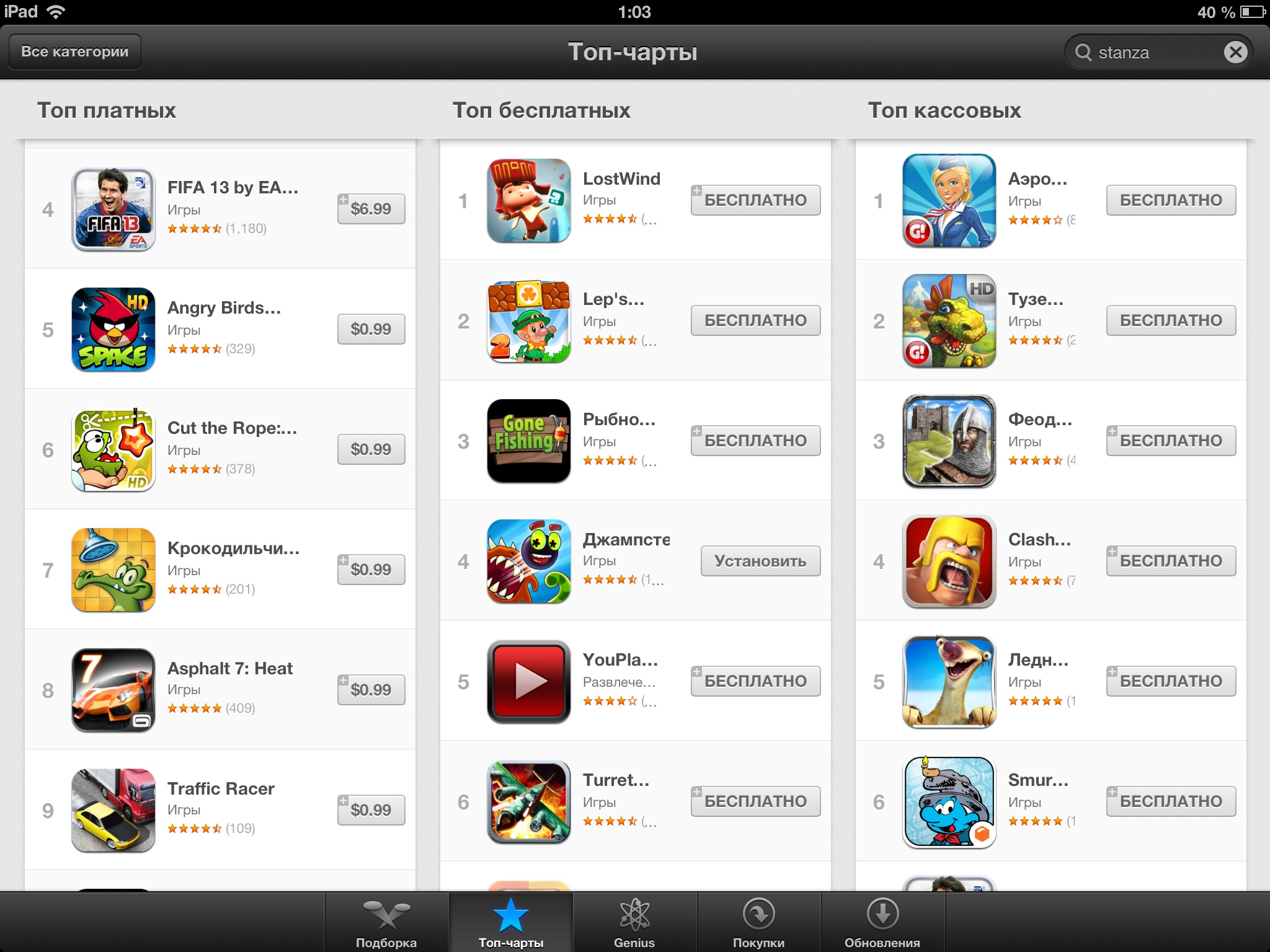Get LostWinds with the БЕСПЛАТНО button
Viewport: 1270px width, 952px height.
(755, 200)
